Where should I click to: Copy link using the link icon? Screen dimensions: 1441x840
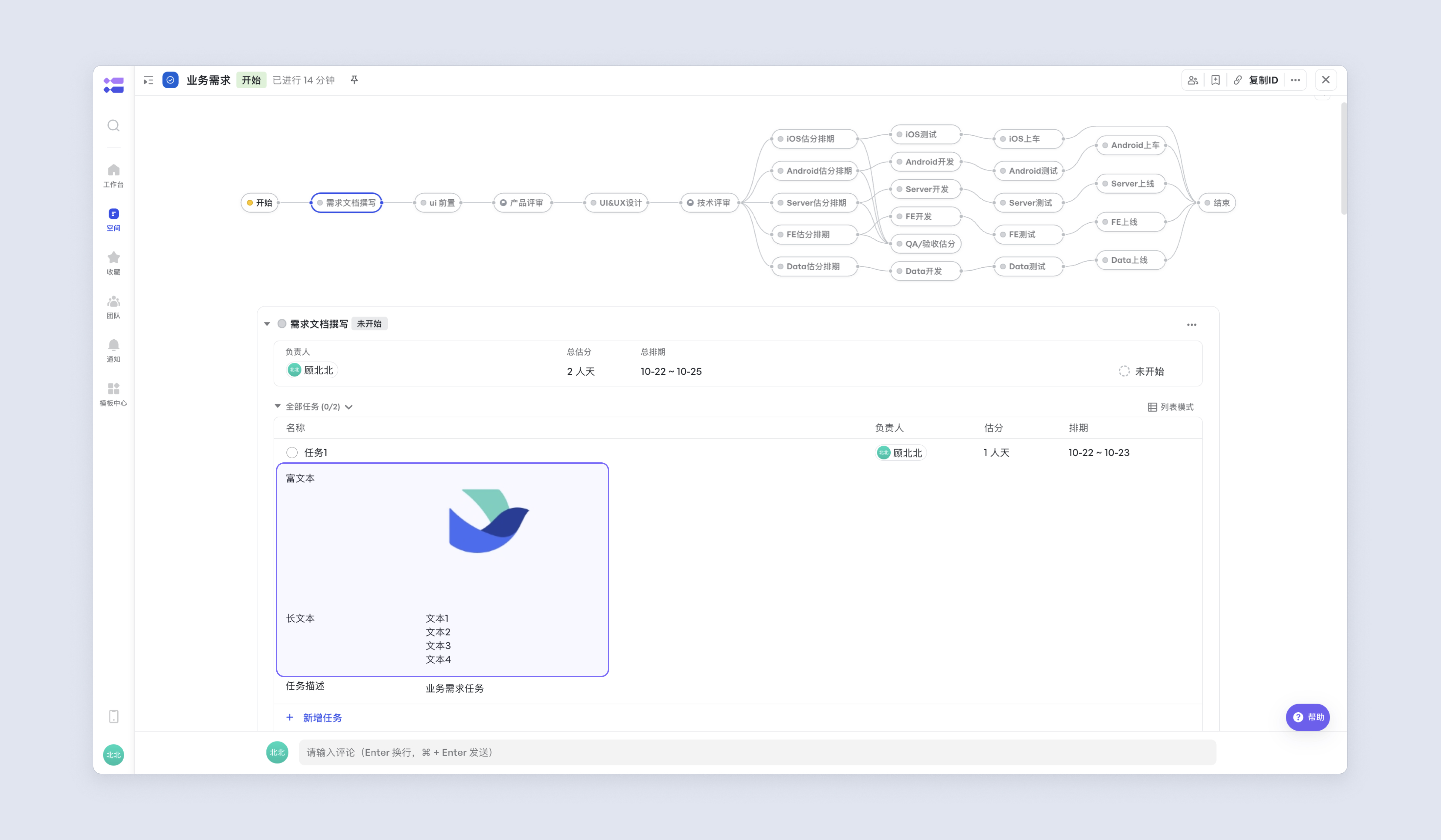[x=1237, y=80]
